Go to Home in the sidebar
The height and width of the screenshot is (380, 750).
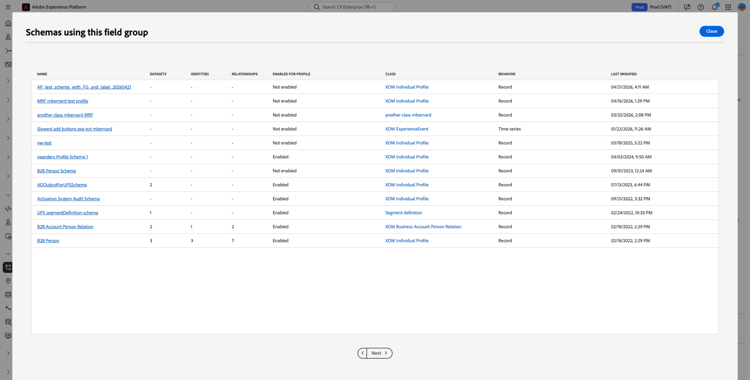[x=8, y=23]
